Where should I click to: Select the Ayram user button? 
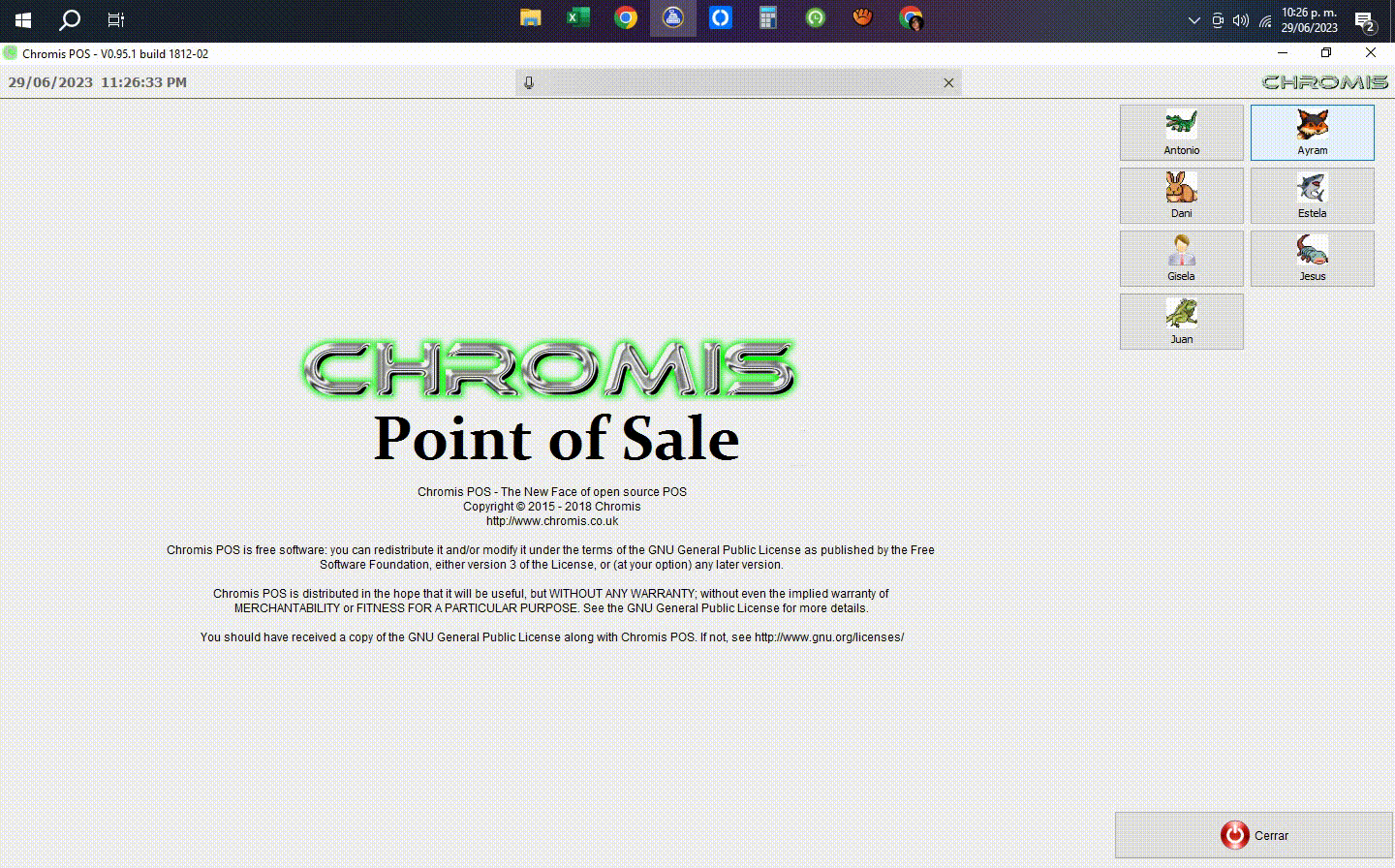coord(1312,133)
